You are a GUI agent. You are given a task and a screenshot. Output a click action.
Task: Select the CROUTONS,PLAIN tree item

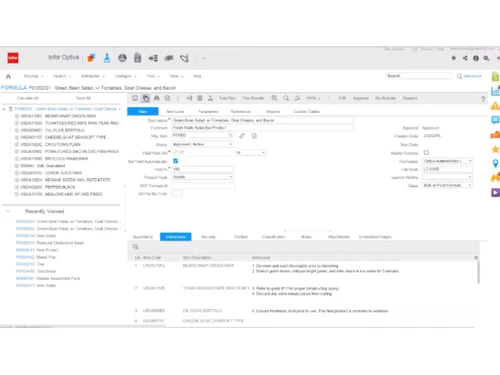tap(50, 144)
